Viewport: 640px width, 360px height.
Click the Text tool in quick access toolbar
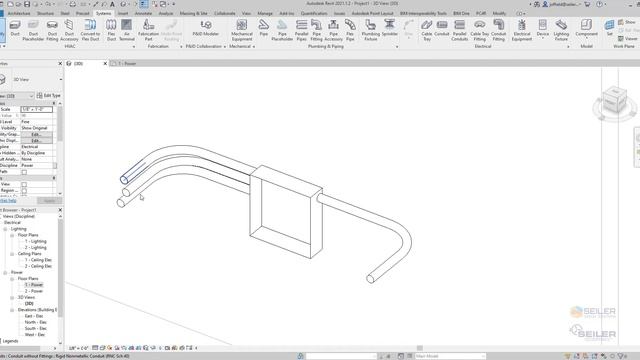click(x=112, y=4)
